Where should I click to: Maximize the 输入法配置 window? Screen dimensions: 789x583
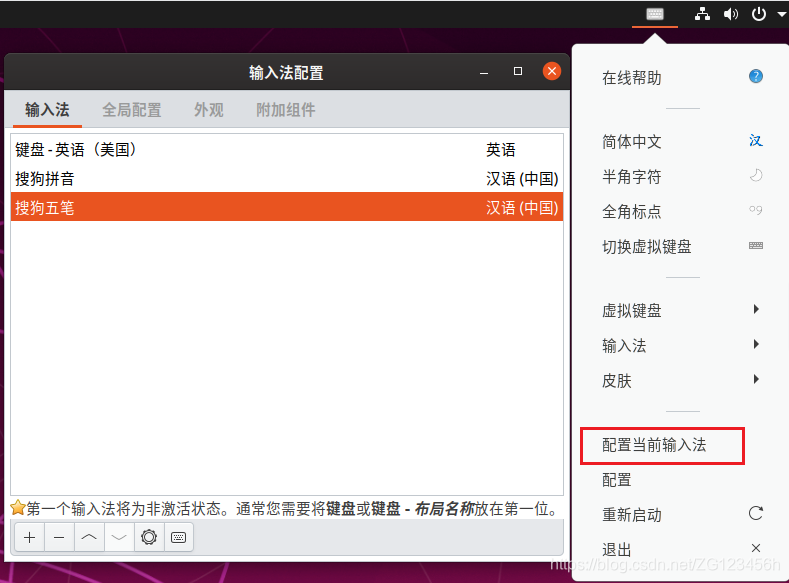pos(518,71)
